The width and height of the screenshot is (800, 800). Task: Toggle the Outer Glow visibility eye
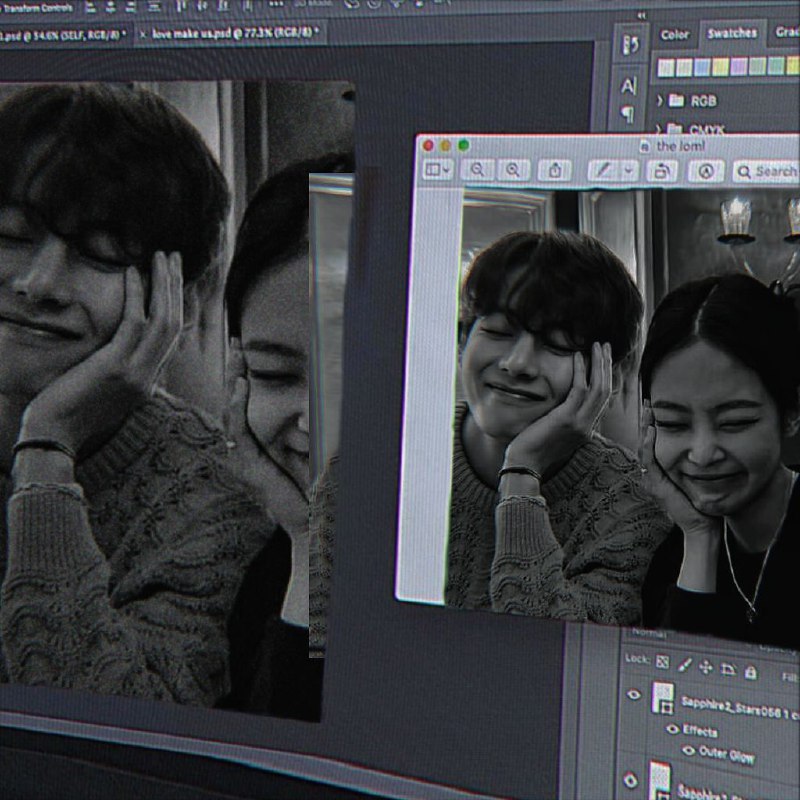point(689,751)
